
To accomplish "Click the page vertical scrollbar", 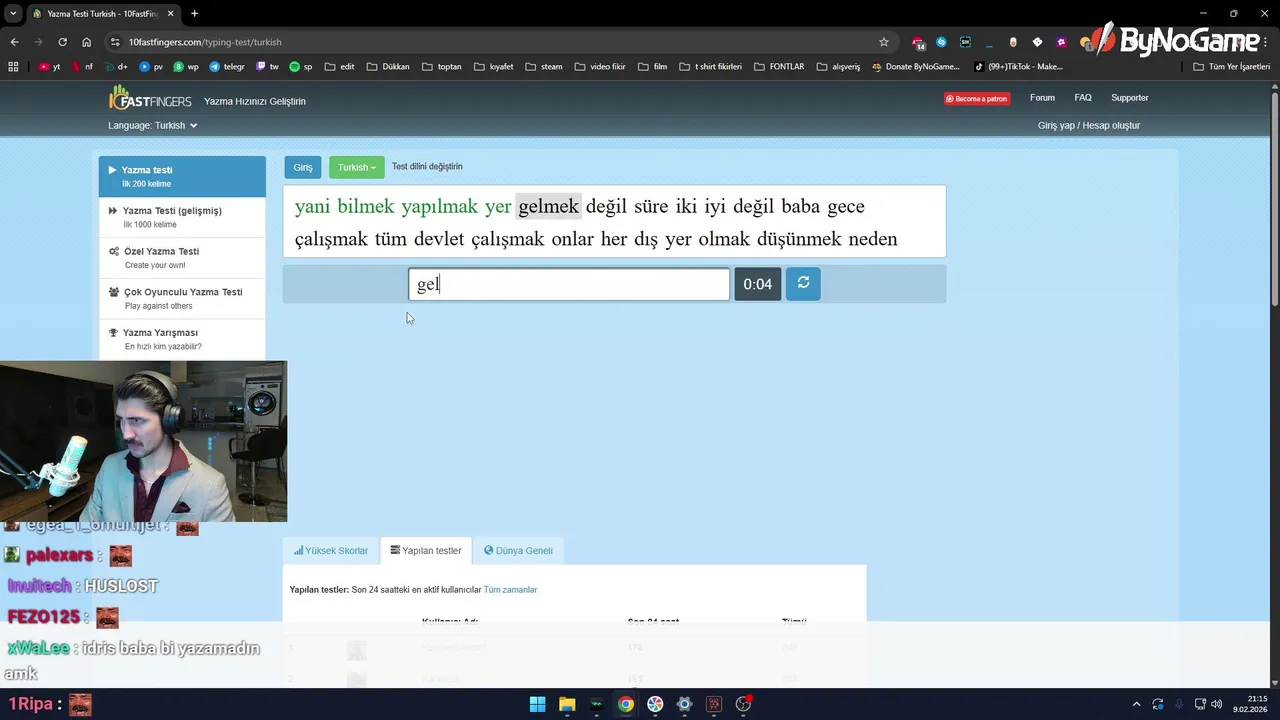I will [1274, 200].
